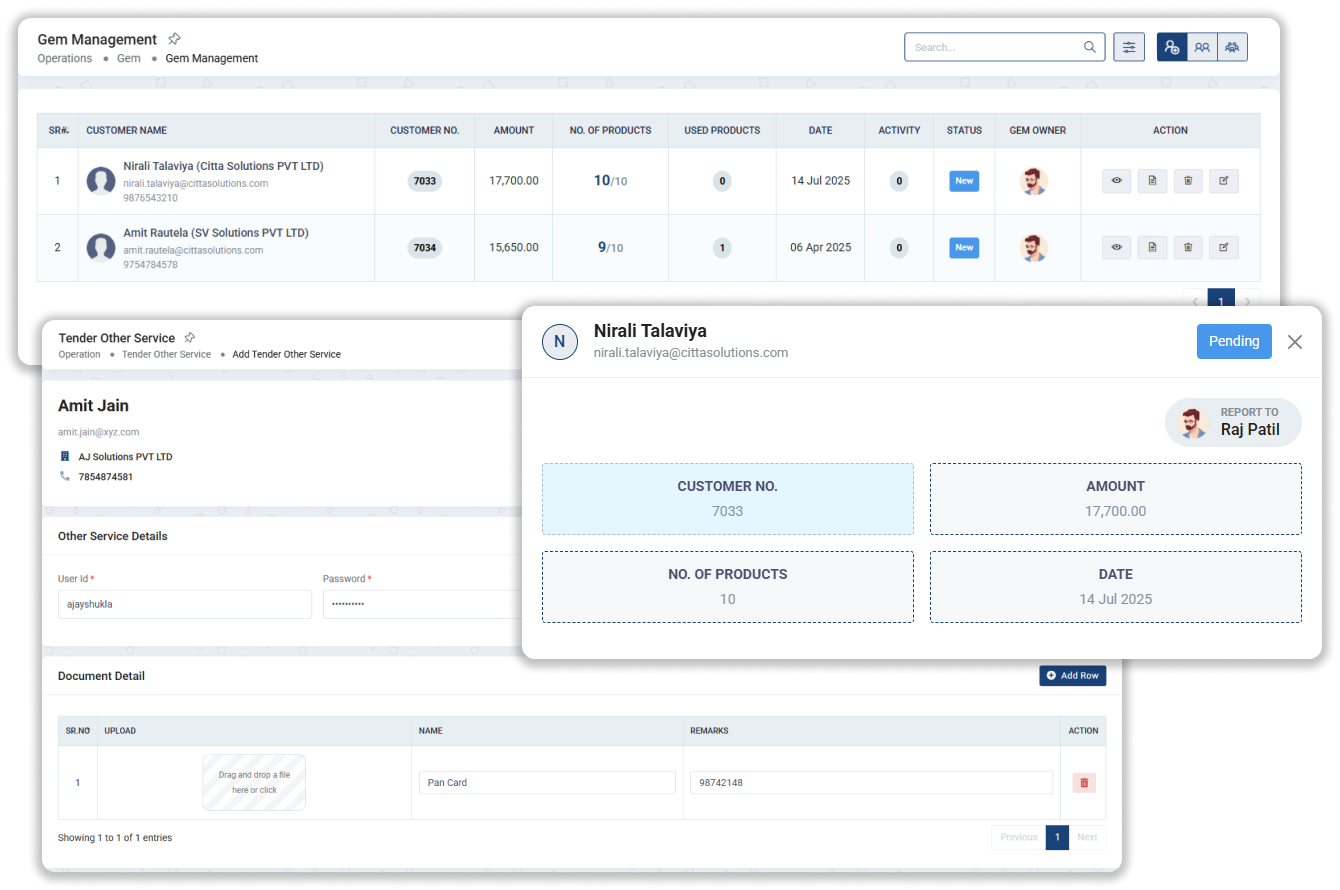The image size is (1340, 890).
Task: Open document icon for Nirali Talaviya row
Action: (1152, 181)
